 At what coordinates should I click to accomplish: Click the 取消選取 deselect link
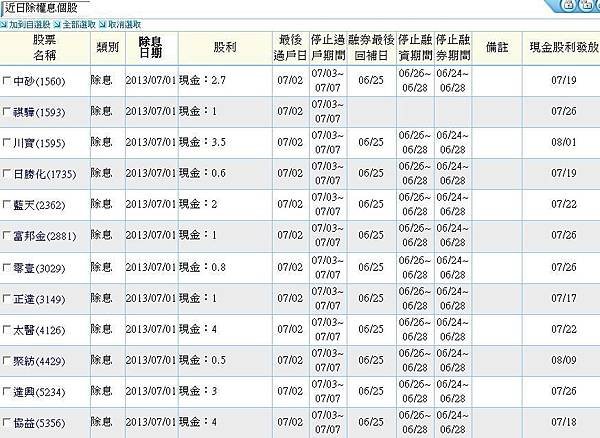[124, 25]
